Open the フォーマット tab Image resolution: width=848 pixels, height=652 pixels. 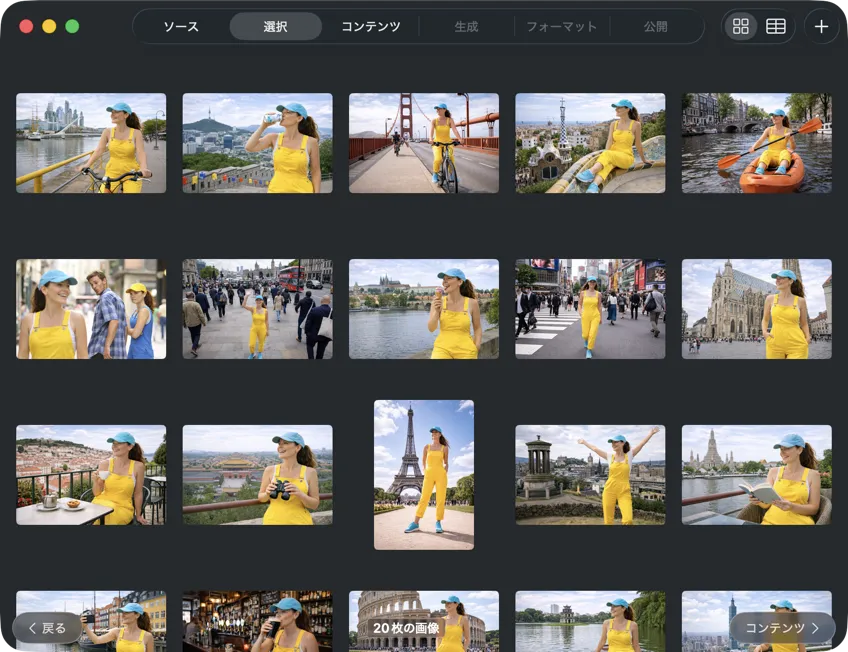[562, 27]
